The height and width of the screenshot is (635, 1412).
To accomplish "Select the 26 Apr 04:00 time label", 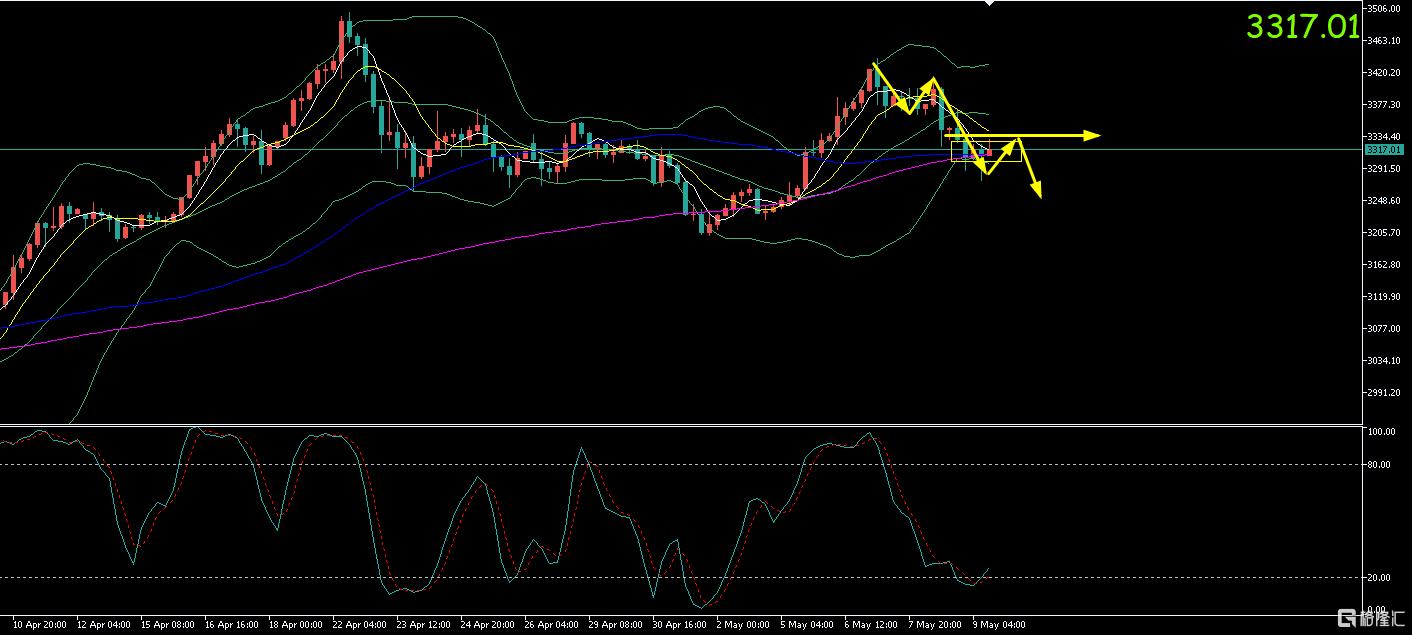I will 552,624.
